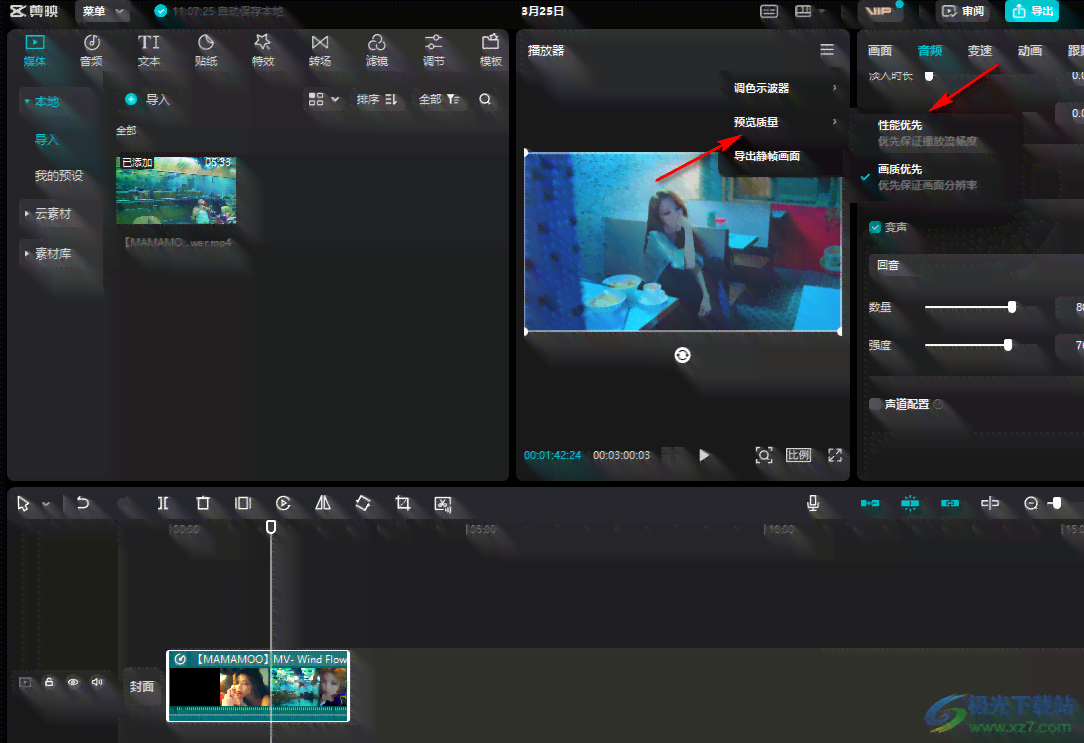Open the 全部 filter dropdown
The width and height of the screenshot is (1084, 743).
pos(439,100)
